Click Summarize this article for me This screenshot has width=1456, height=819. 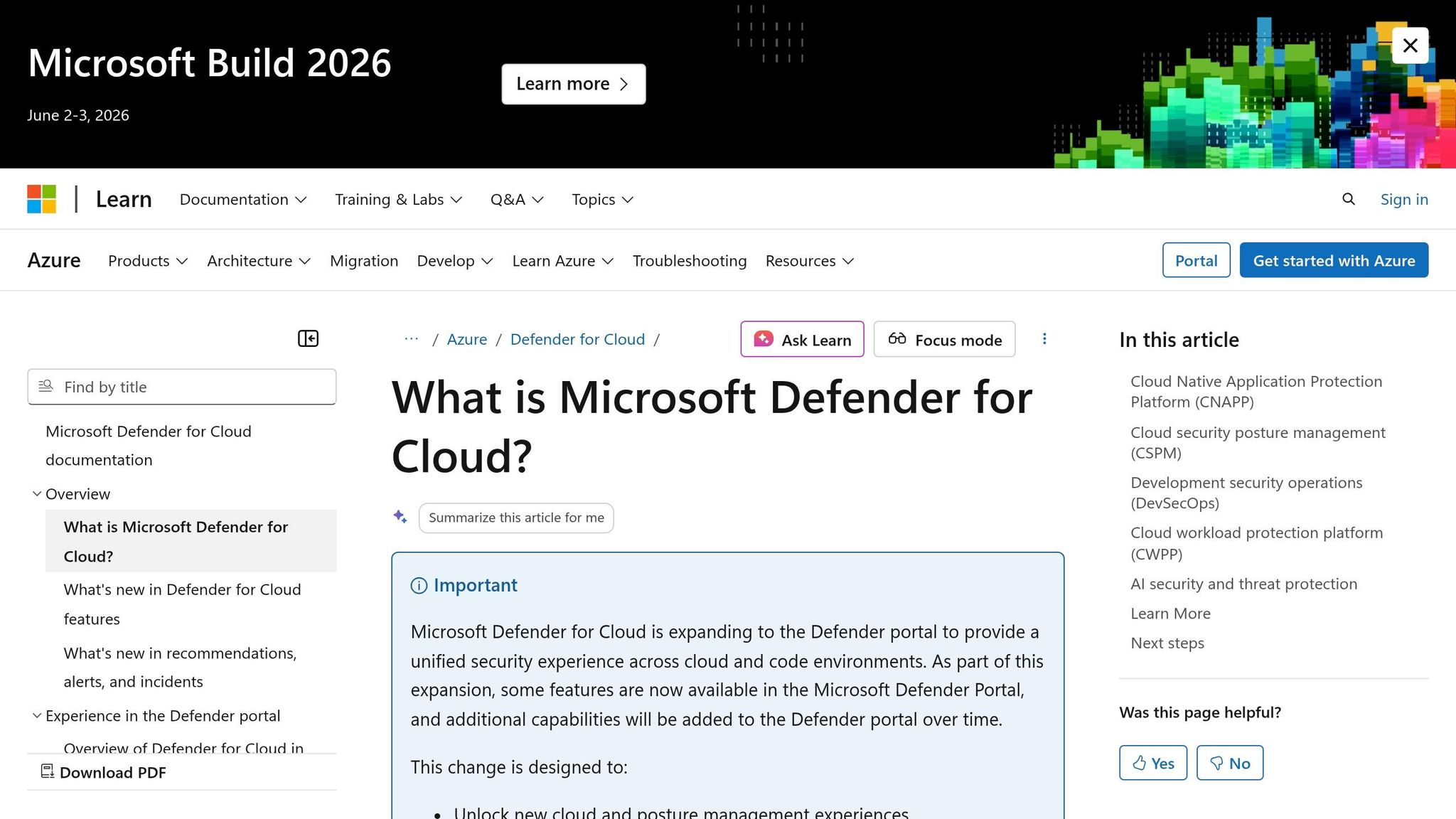point(515,518)
